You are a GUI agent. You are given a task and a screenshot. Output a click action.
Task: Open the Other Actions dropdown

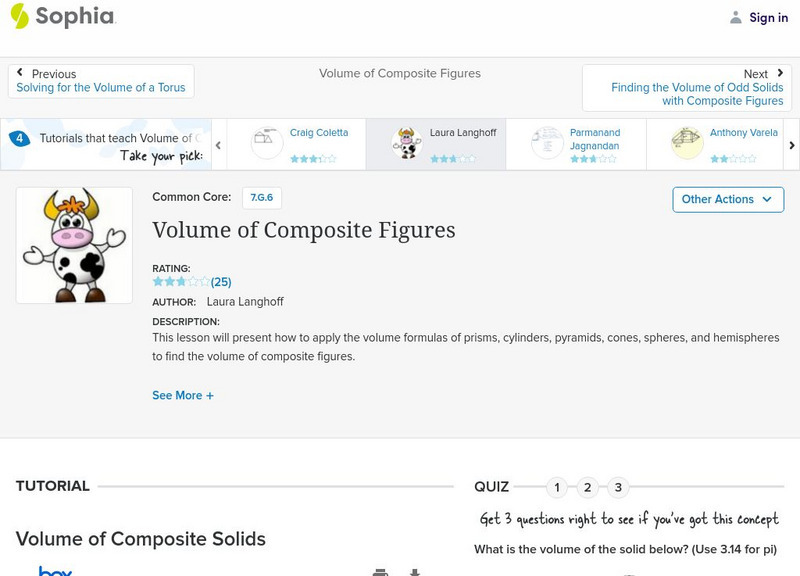pos(727,199)
